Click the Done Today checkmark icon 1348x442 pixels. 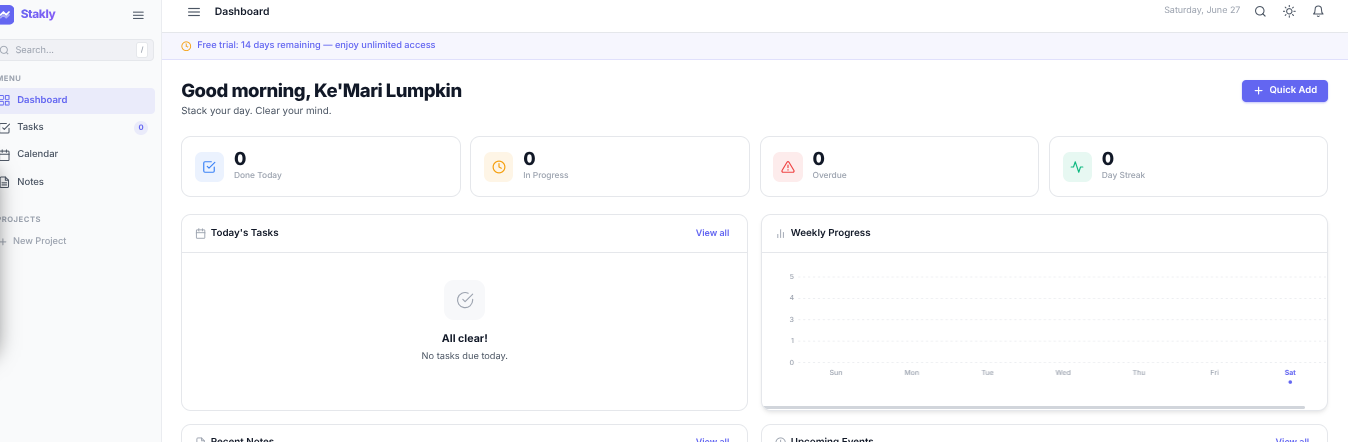[x=209, y=167]
